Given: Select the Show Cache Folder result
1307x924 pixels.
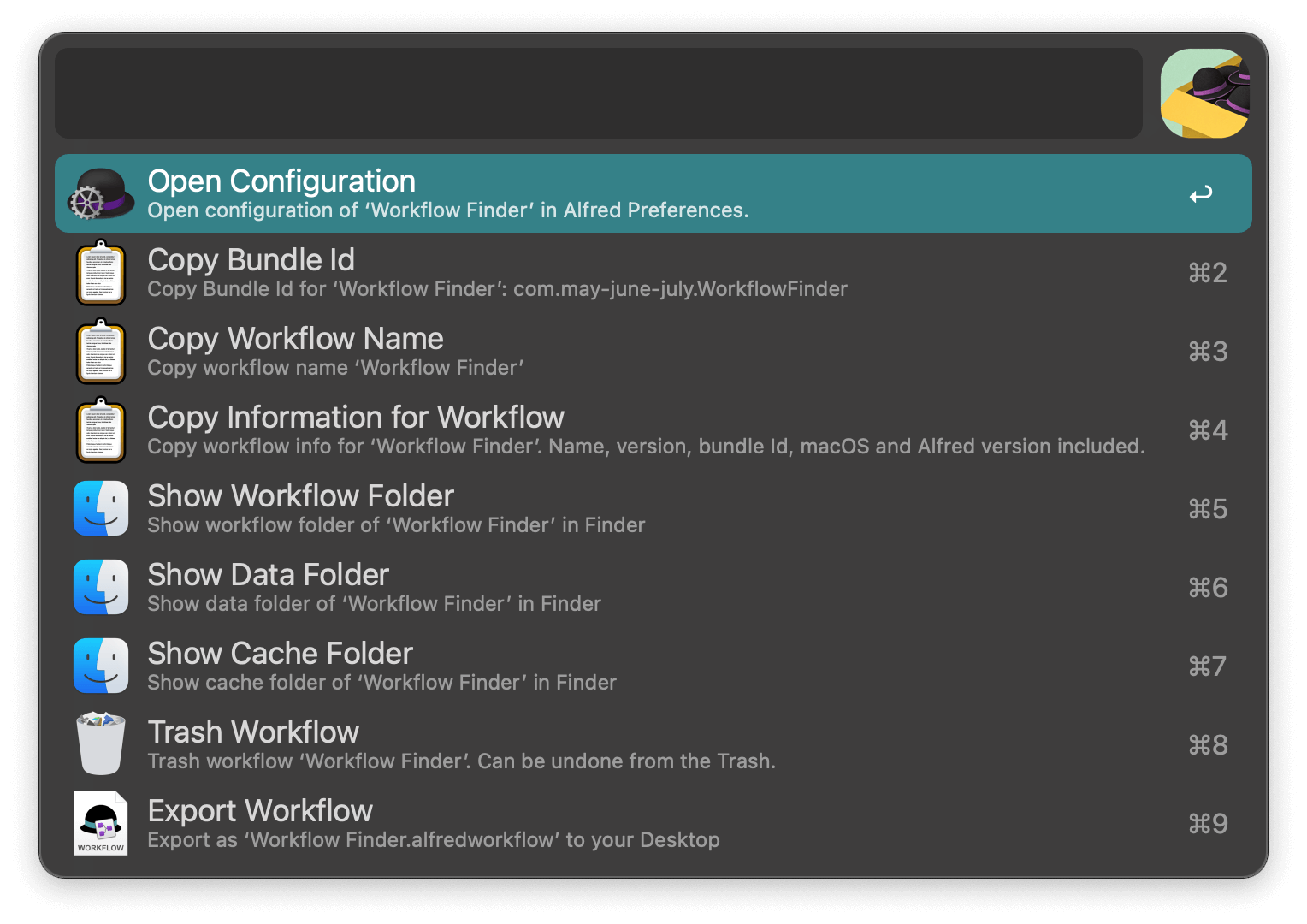Looking at the screenshot, I should tap(653, 666).
